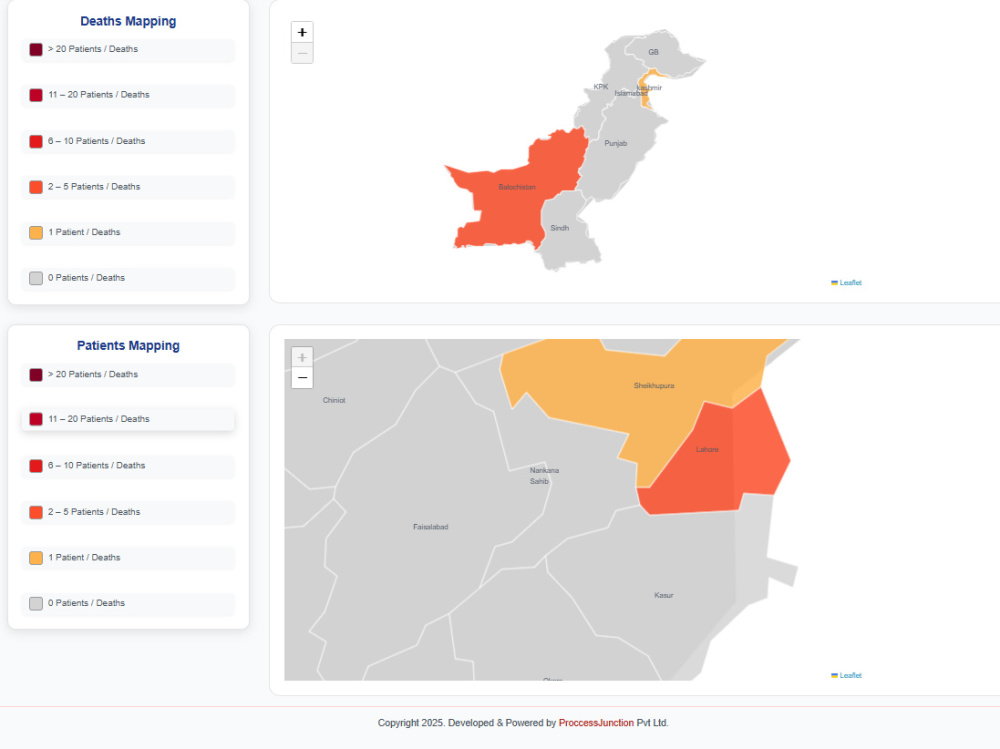The image size is (1000, 749).
Task: Click 0 Patients swatch in Deaths Mapping
Action: [36, 278]
